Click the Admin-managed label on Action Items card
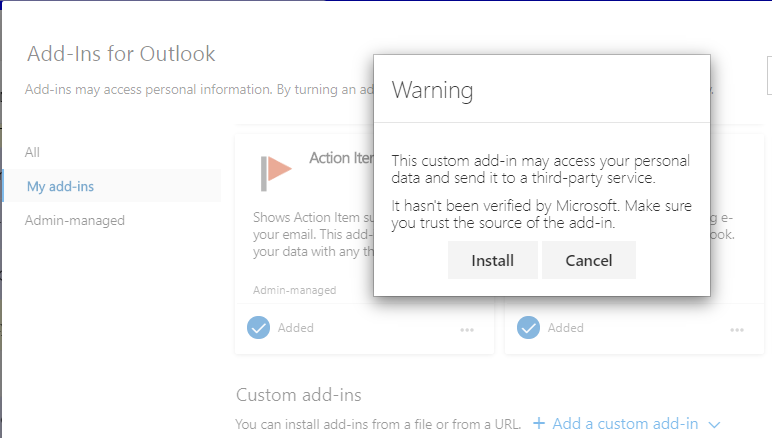The image size is (772, 438). (294, 290)
